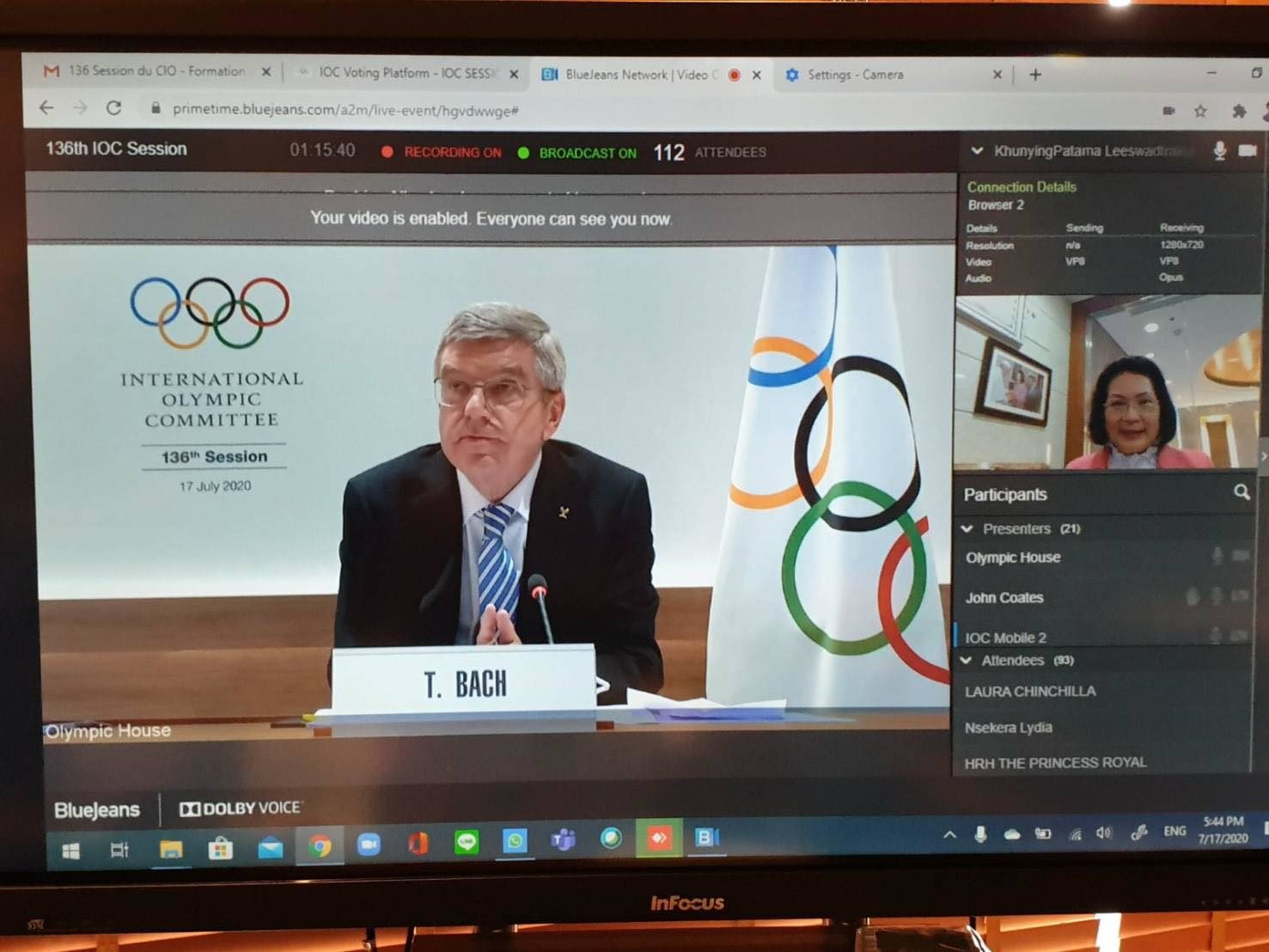Open Zoom from the taskbar

point(369,845)
